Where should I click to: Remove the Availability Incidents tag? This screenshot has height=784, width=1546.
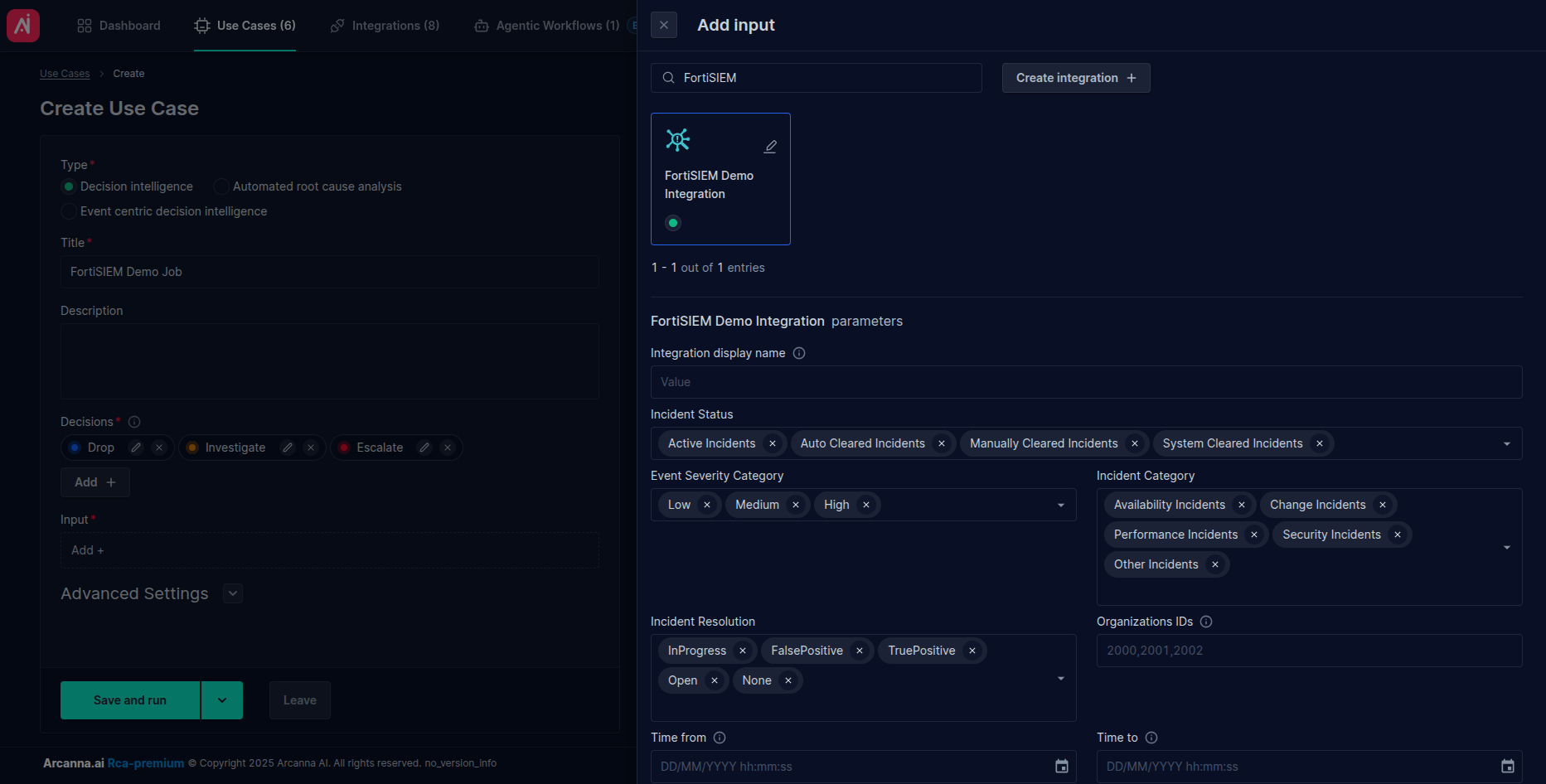click(1242, 505)
